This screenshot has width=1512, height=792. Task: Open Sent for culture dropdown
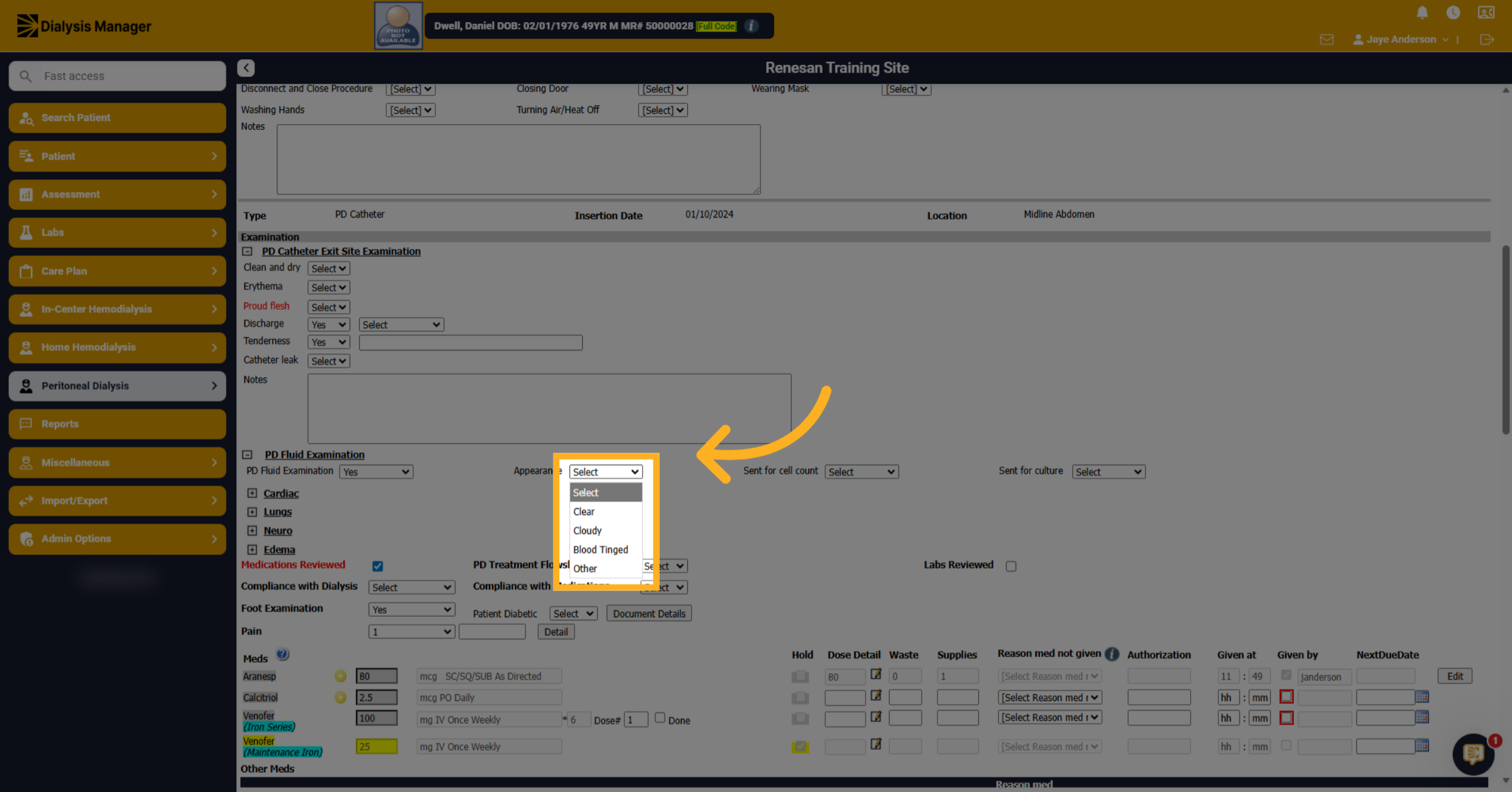[x=1108, y=472]
